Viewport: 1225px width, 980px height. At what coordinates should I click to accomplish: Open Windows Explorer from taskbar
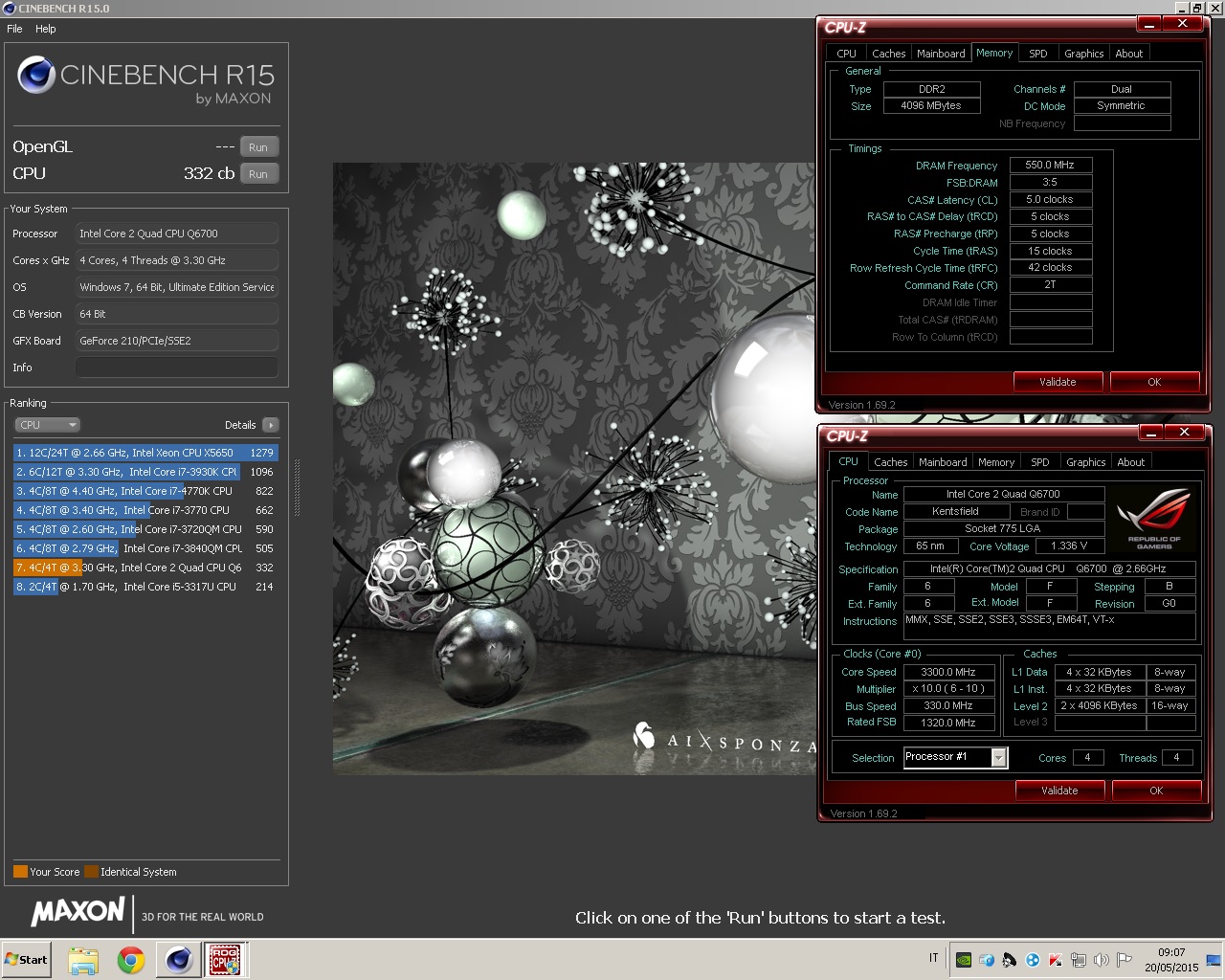(83, 960)
